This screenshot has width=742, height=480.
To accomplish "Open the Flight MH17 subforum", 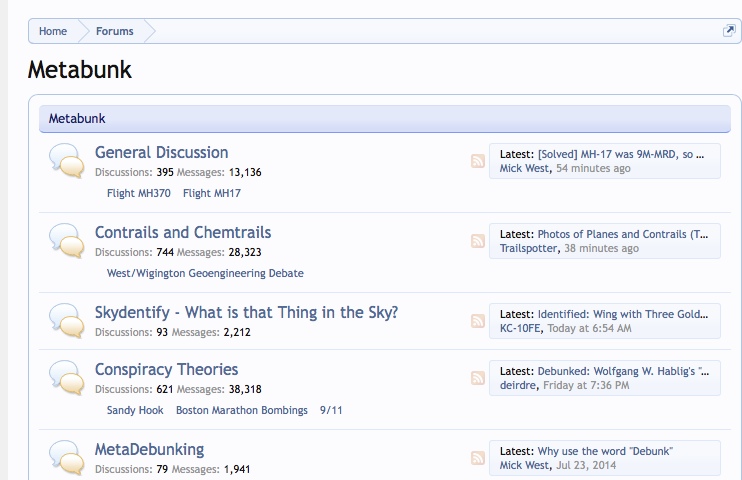I will (212, 193).
